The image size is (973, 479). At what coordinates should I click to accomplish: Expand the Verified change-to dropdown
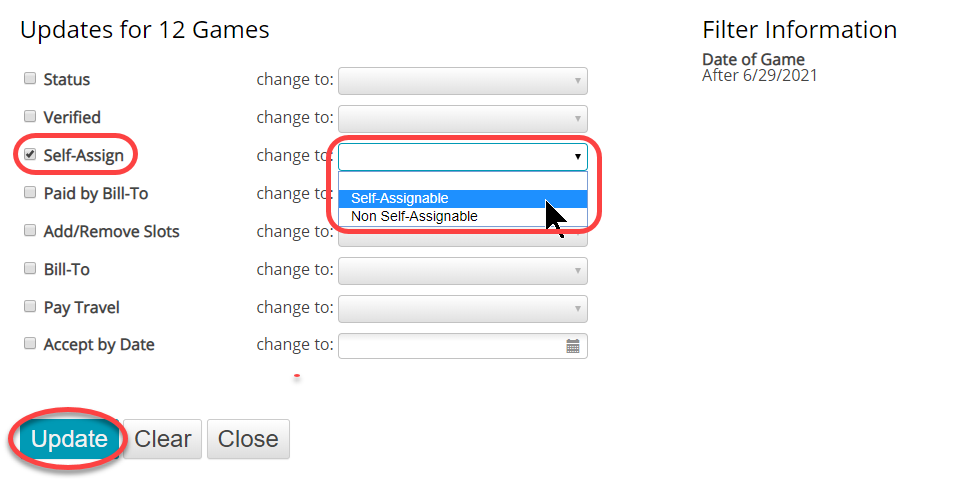[462, 119]
